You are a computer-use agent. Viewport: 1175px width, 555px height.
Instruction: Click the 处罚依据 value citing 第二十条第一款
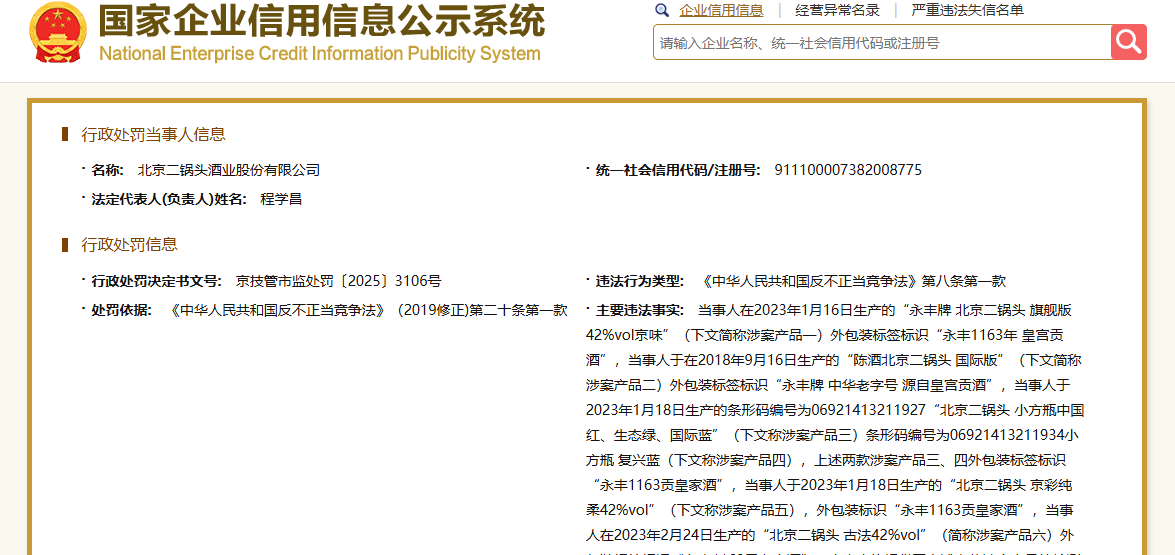click(369, 310)
